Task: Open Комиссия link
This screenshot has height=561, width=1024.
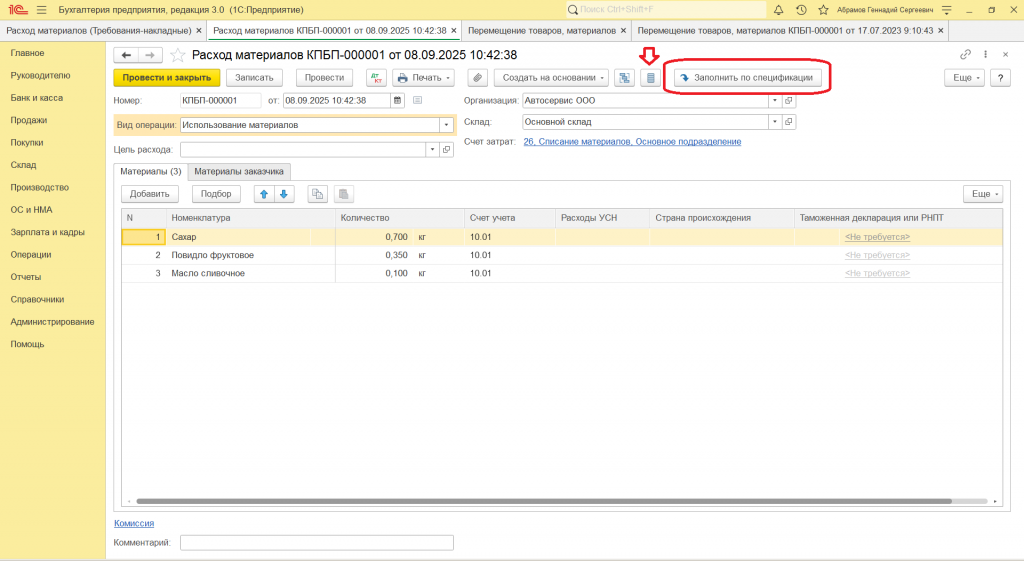Action: (134, 524)
